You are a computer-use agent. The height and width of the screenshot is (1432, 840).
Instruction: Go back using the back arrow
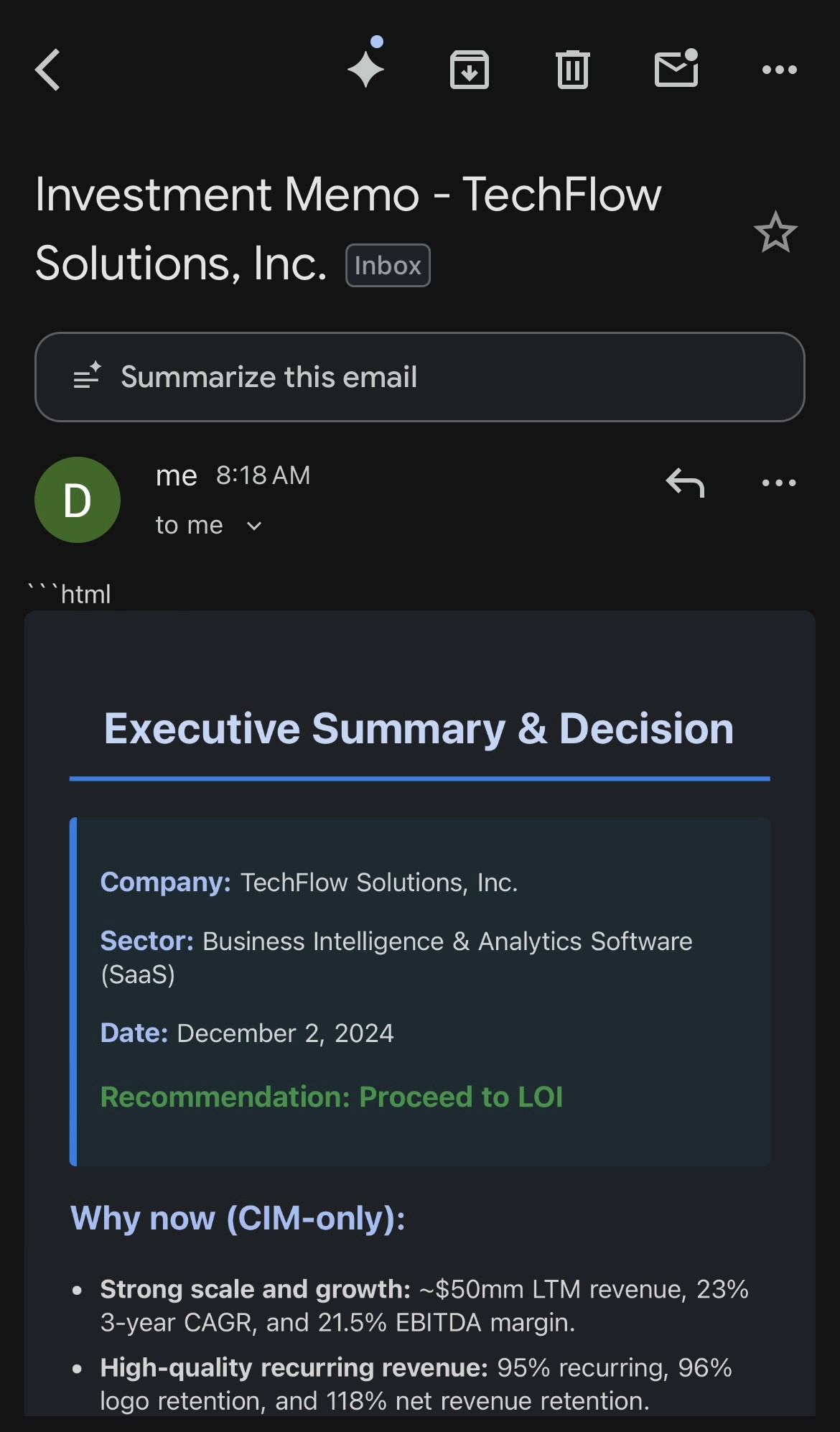pyautogui.click(x=48, y=70)
